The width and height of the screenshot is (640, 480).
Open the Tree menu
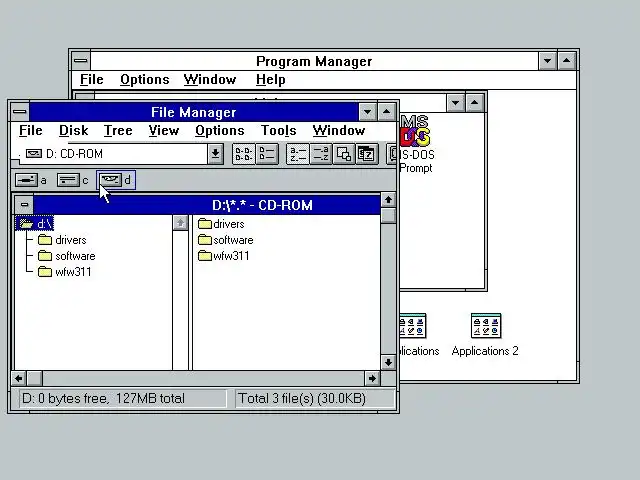pos(118,131)
